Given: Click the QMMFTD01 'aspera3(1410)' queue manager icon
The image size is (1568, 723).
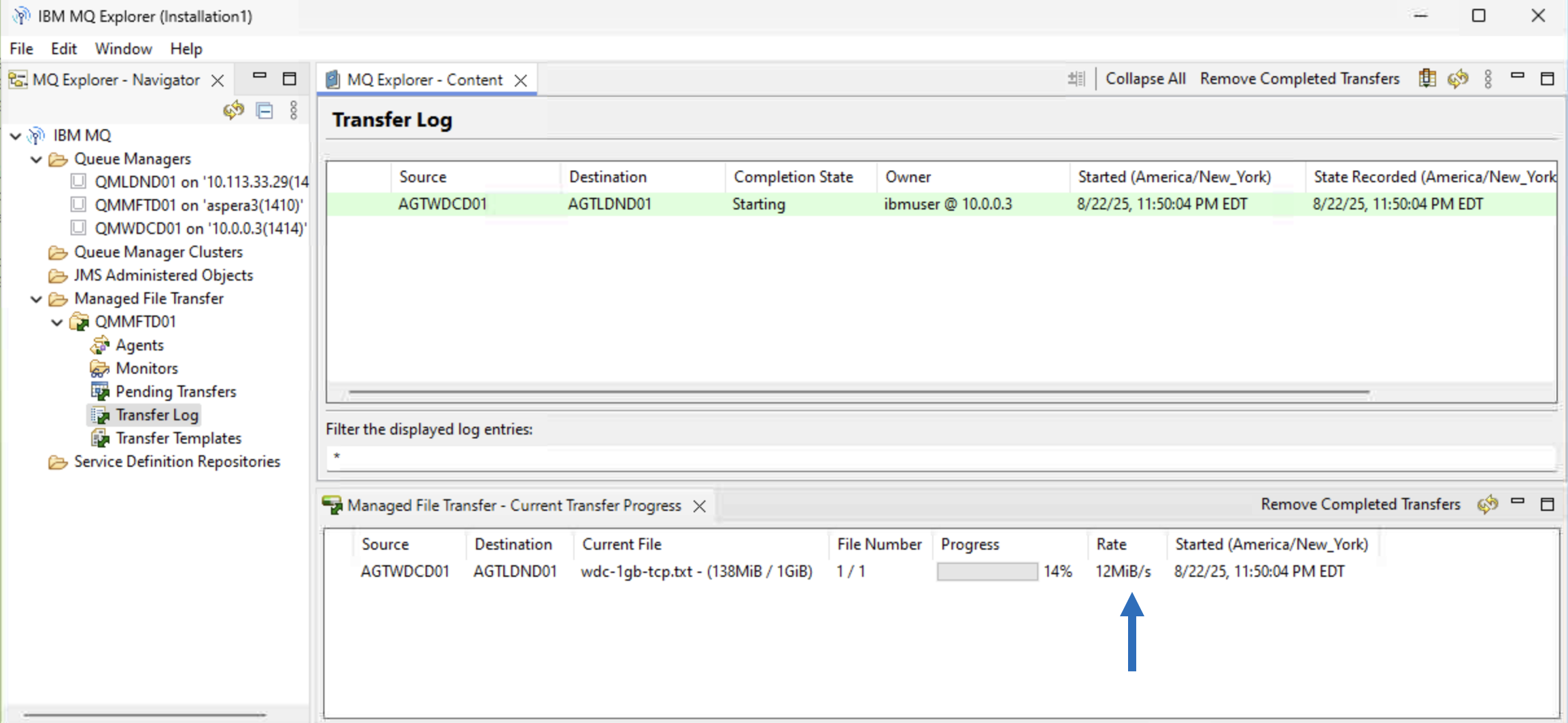Looking at the screenshot, I should [79, 205].
